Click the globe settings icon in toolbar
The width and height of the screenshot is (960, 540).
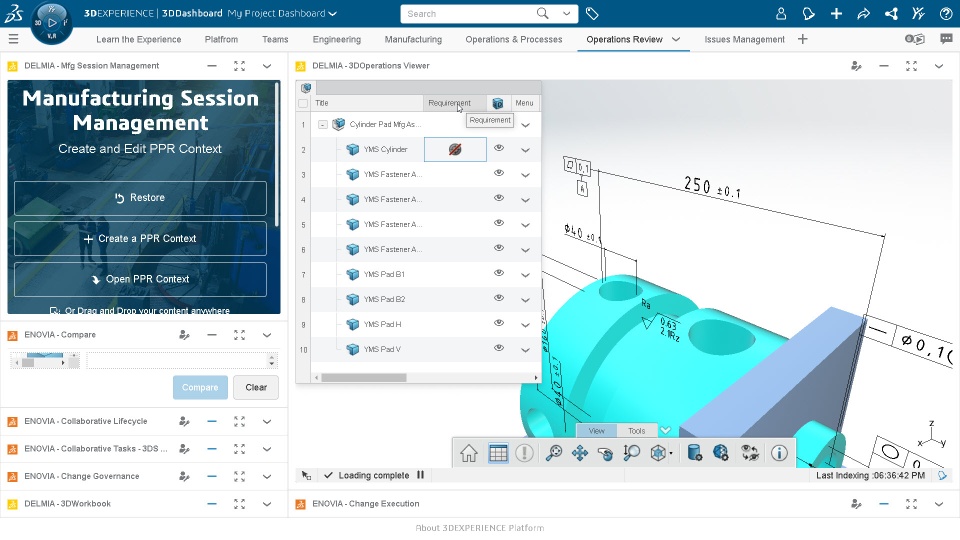(x=721, y=453)
